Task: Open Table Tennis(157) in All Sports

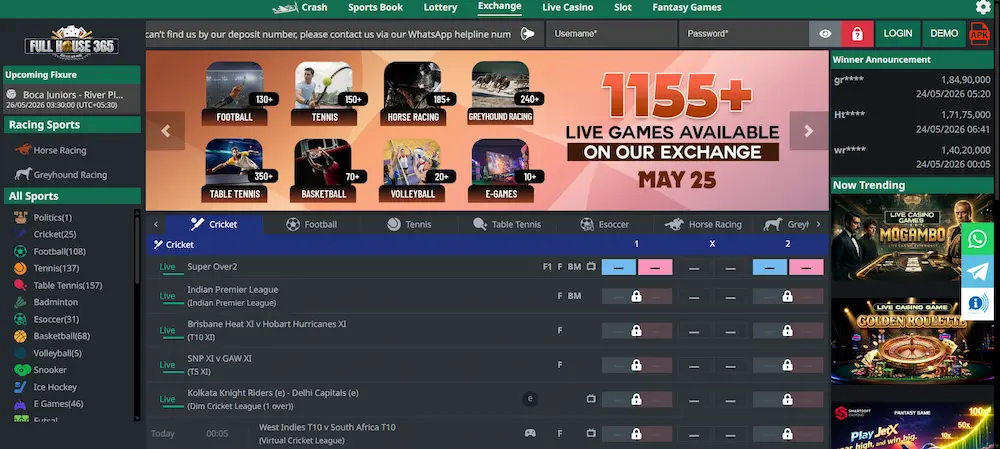Action: [58, 285]
